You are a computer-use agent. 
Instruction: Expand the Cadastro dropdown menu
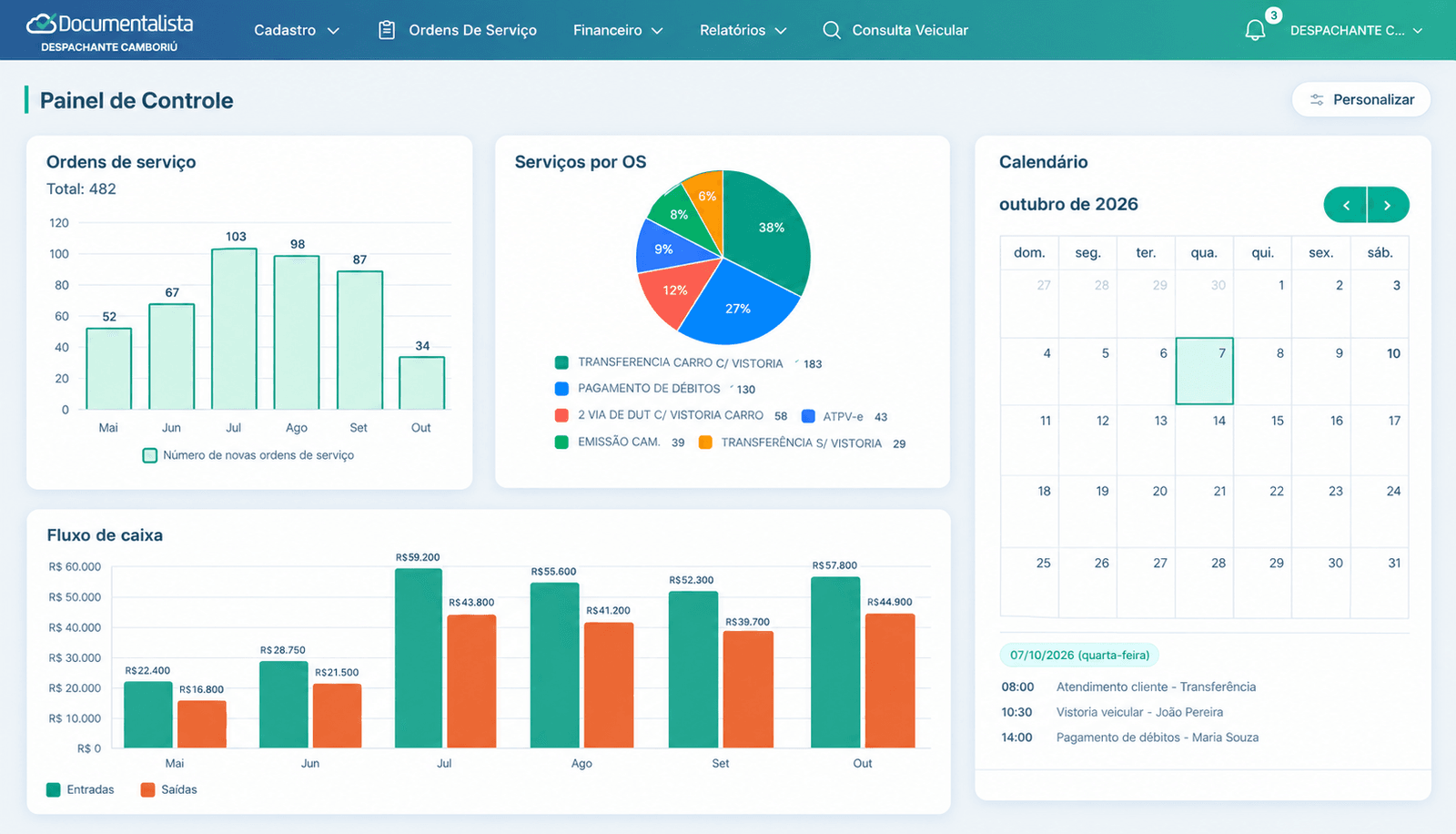coord(297,30)
